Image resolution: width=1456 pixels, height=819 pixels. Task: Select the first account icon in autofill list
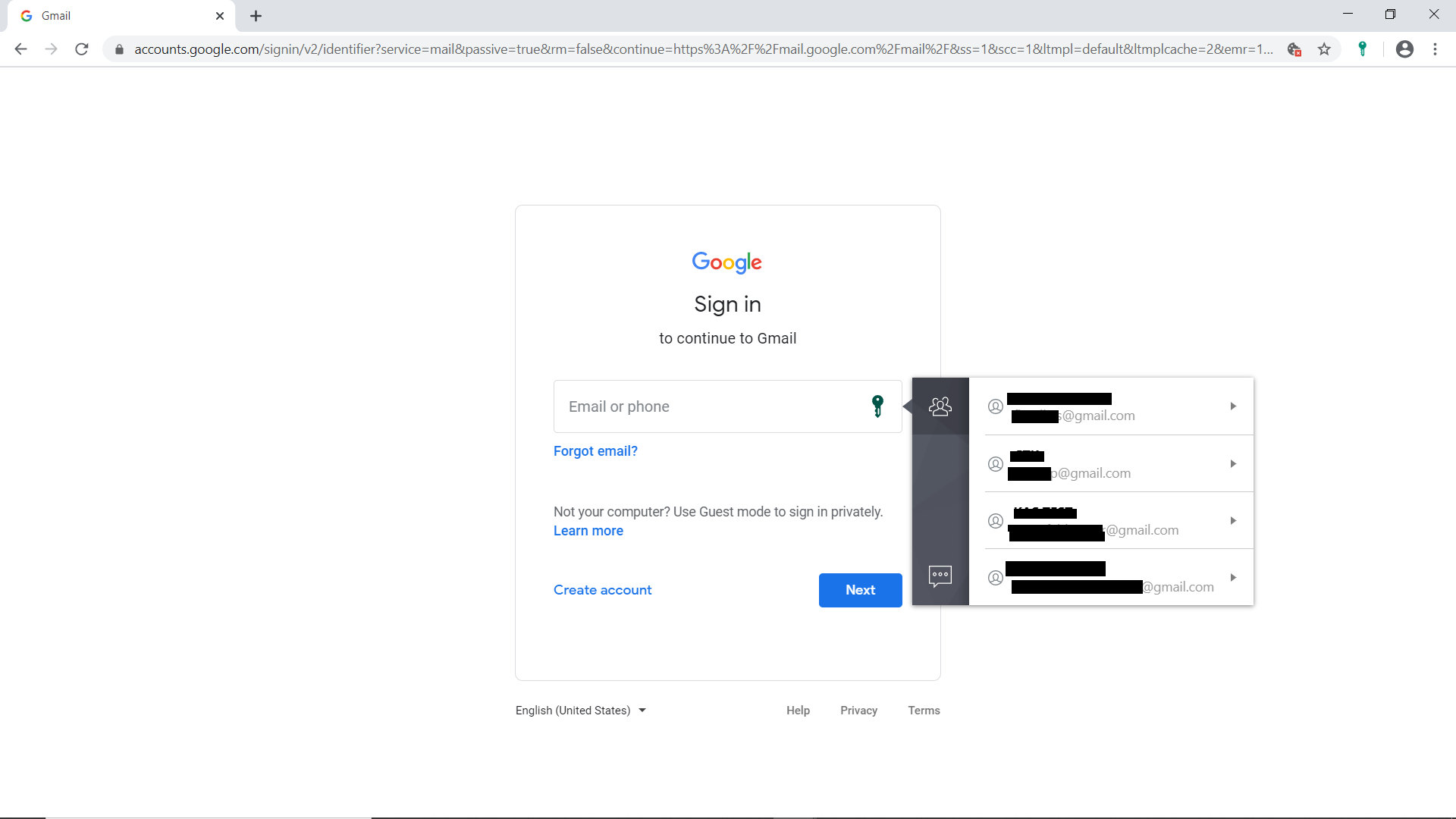(996, 406)
